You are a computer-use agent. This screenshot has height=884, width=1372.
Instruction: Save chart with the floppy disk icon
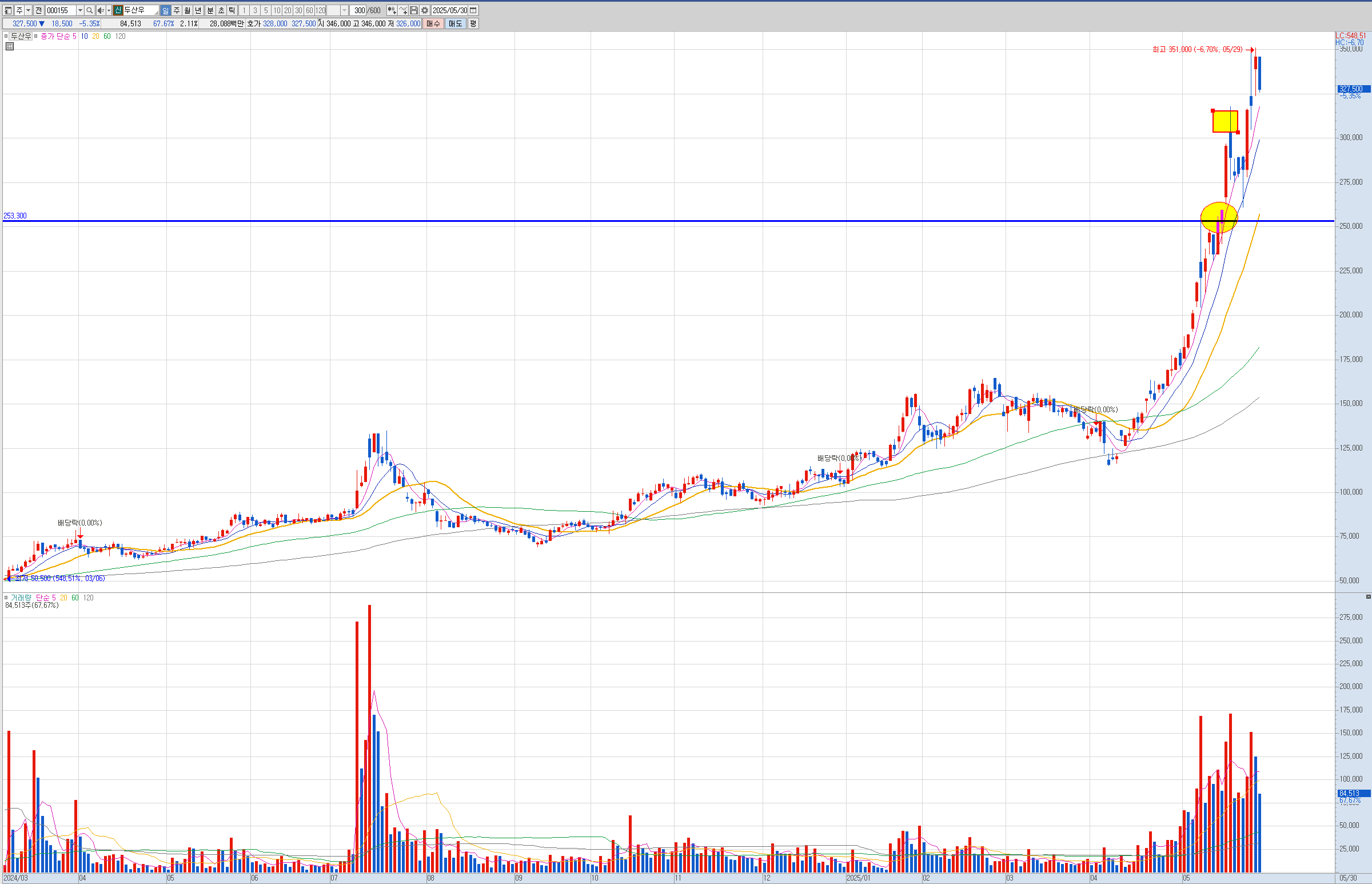[x=414, y=10]
